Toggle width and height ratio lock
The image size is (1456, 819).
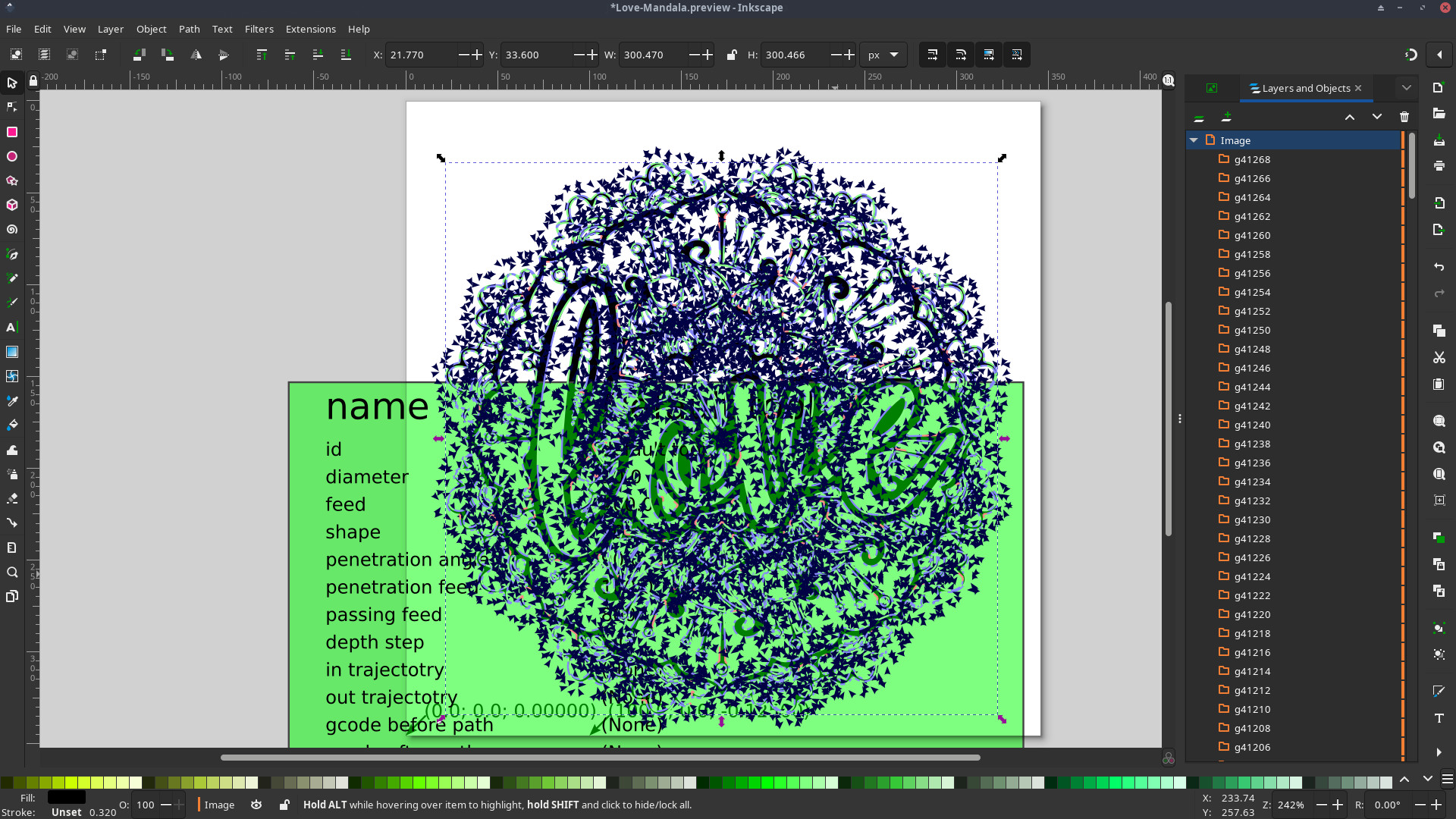731,55
